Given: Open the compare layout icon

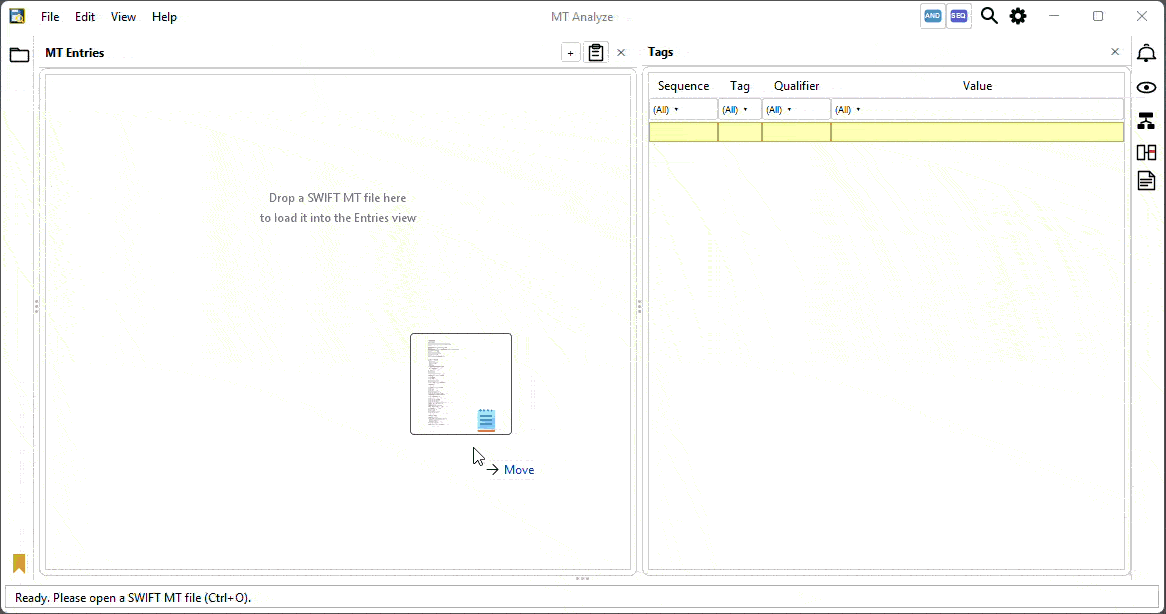Looking at the screenshot, I should click(x=1147, y=152).
